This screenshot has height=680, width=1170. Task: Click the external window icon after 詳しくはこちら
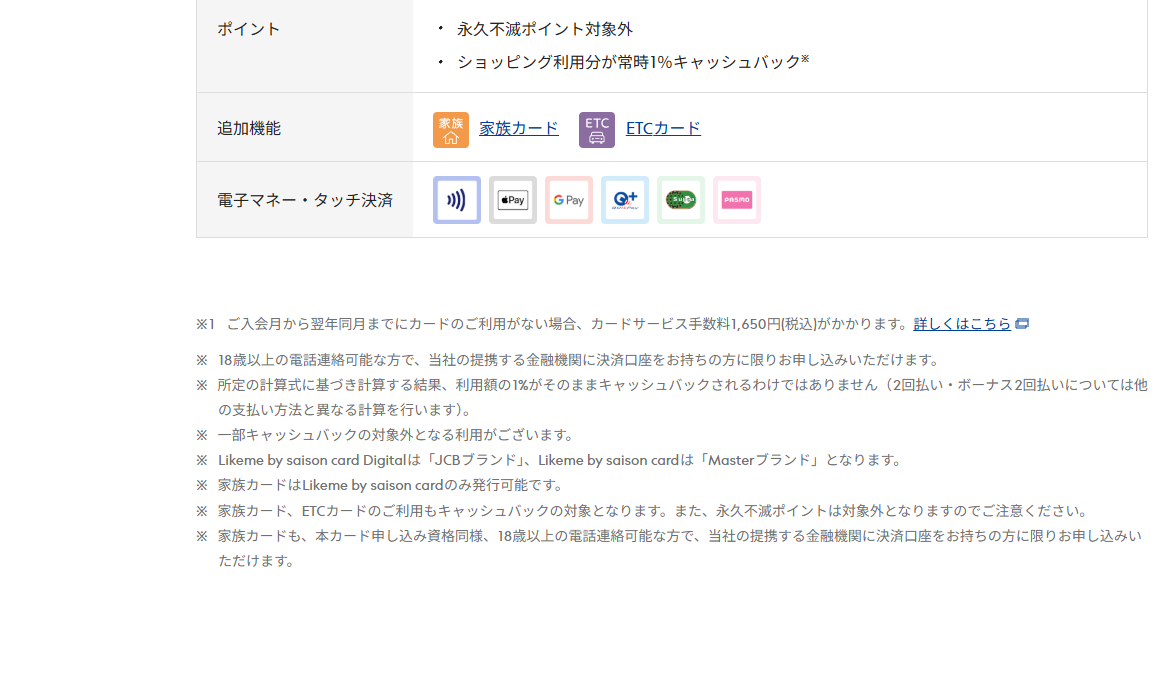pos(1022,324)
